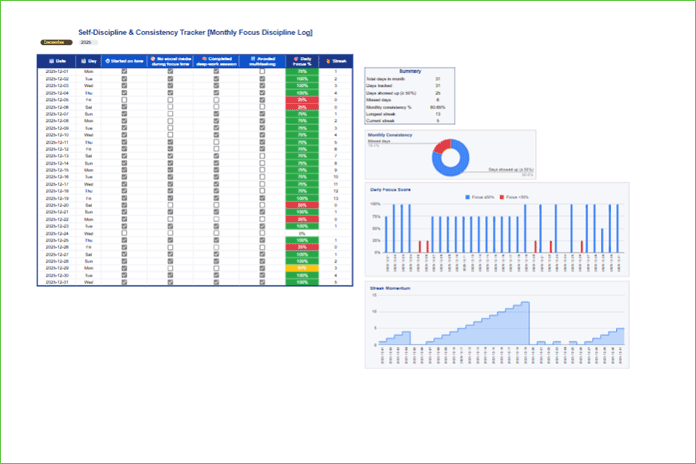Check Started on time for 2025-12-05
This screenshot has width=696, height=464.
click(124, 100)
